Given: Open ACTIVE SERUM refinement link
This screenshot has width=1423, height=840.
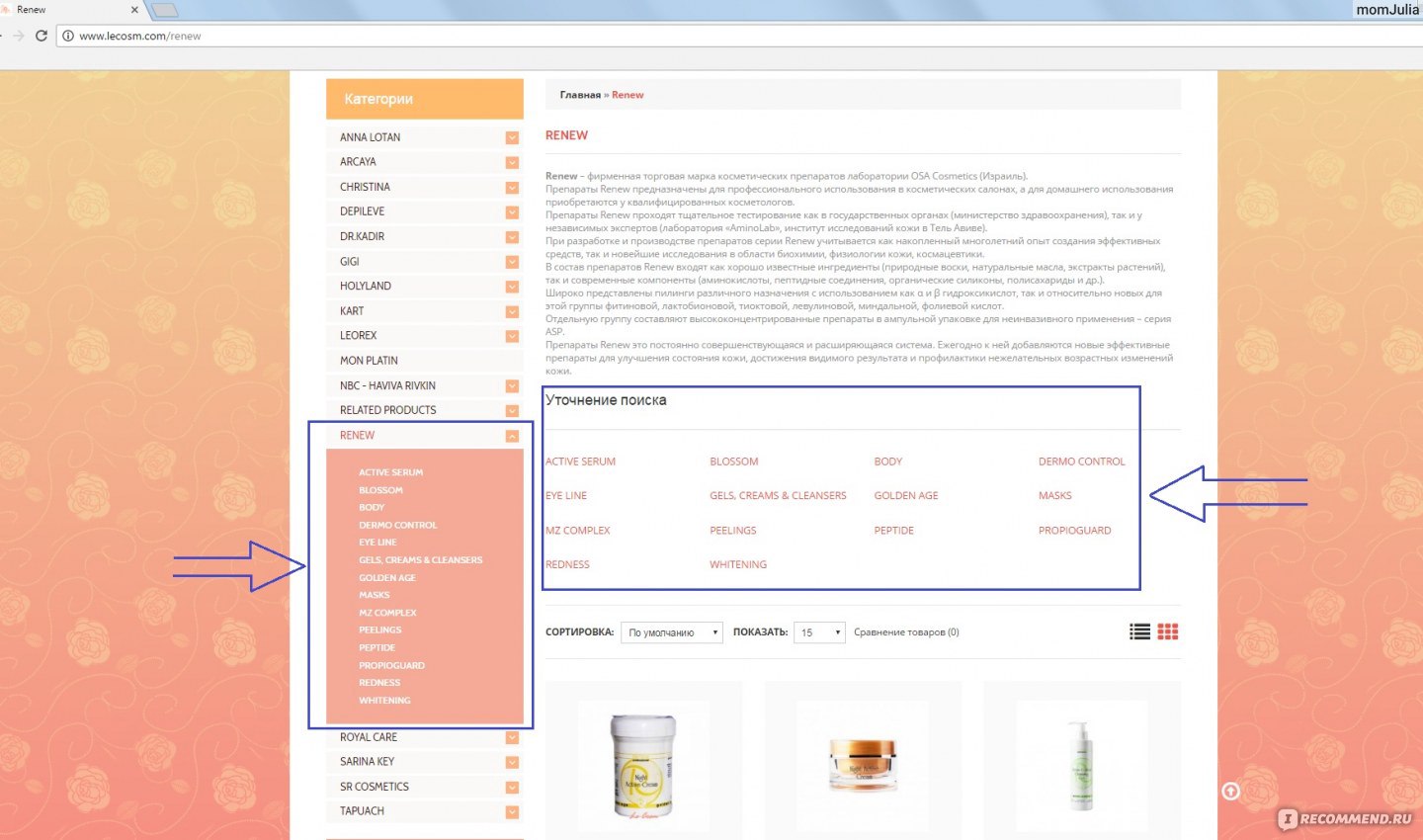Looking at the screenshot, I should click(580, 462).
